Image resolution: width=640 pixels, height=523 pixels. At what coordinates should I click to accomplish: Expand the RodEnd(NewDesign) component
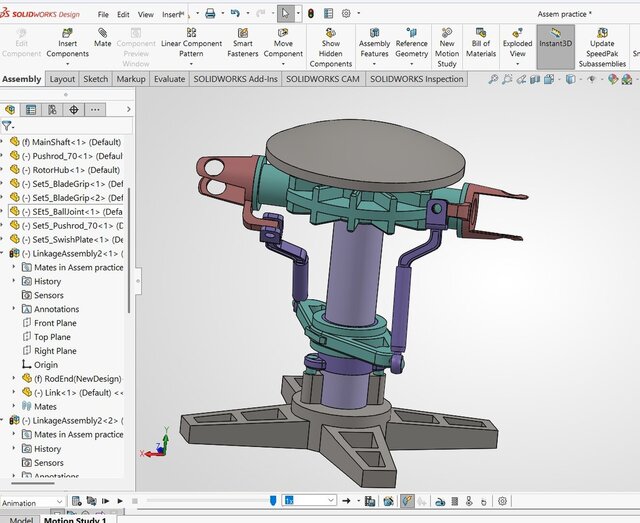click(13, 378)
